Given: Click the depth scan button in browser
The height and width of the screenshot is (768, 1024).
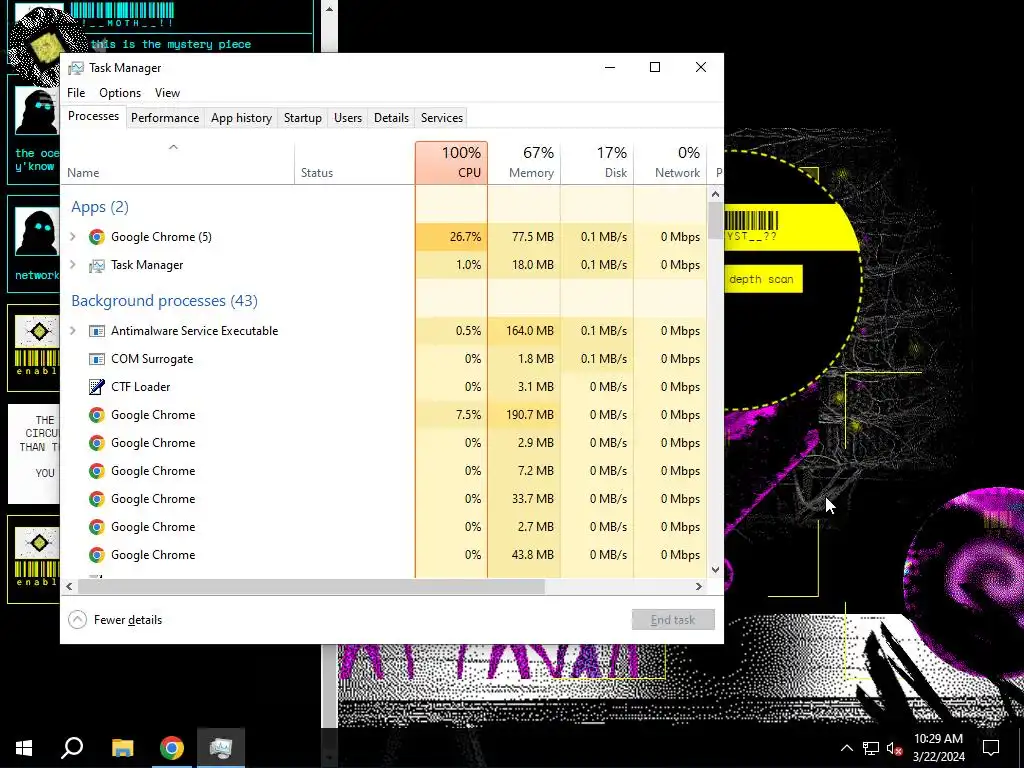Looking at the screenshot, I should (x=763, y=280).
